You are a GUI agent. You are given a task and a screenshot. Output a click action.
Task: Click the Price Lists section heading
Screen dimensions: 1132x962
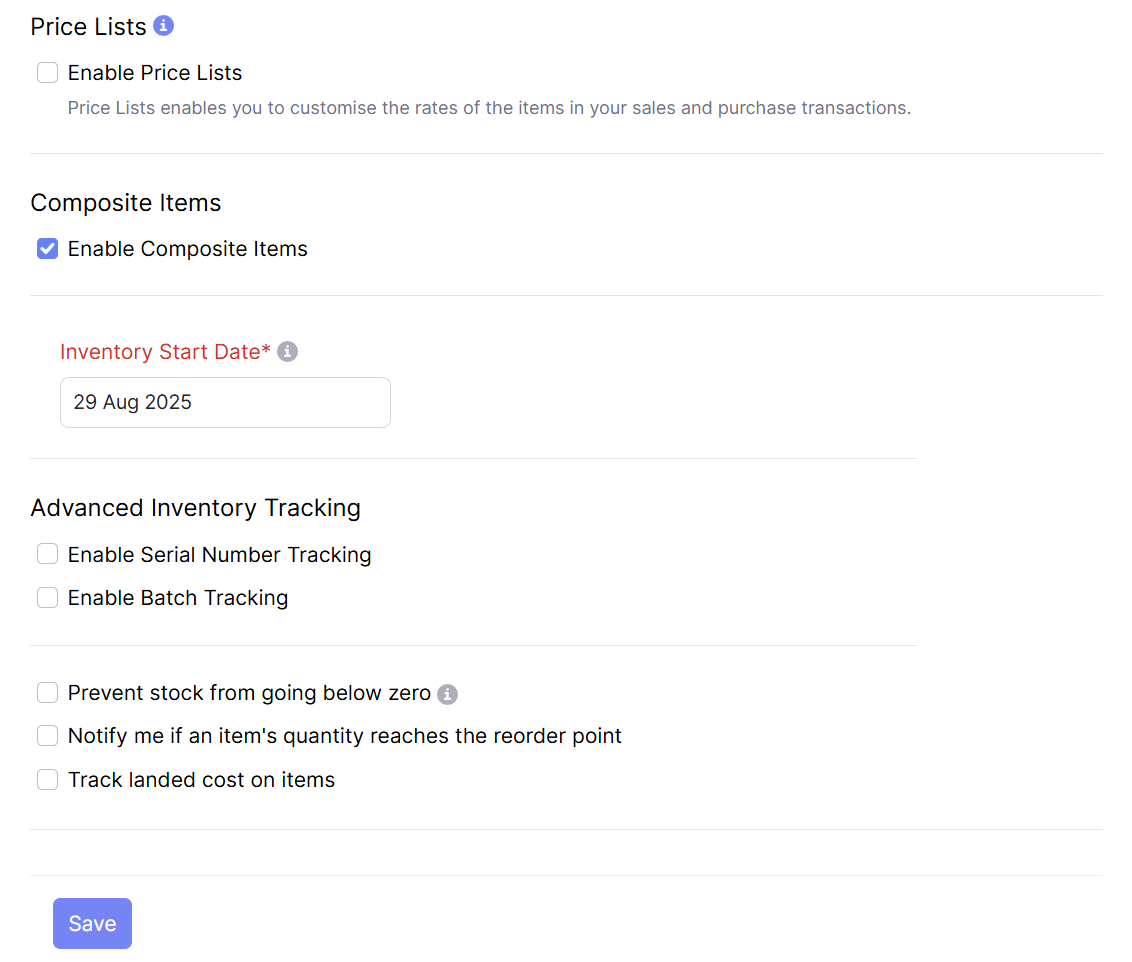click(88, 27)
